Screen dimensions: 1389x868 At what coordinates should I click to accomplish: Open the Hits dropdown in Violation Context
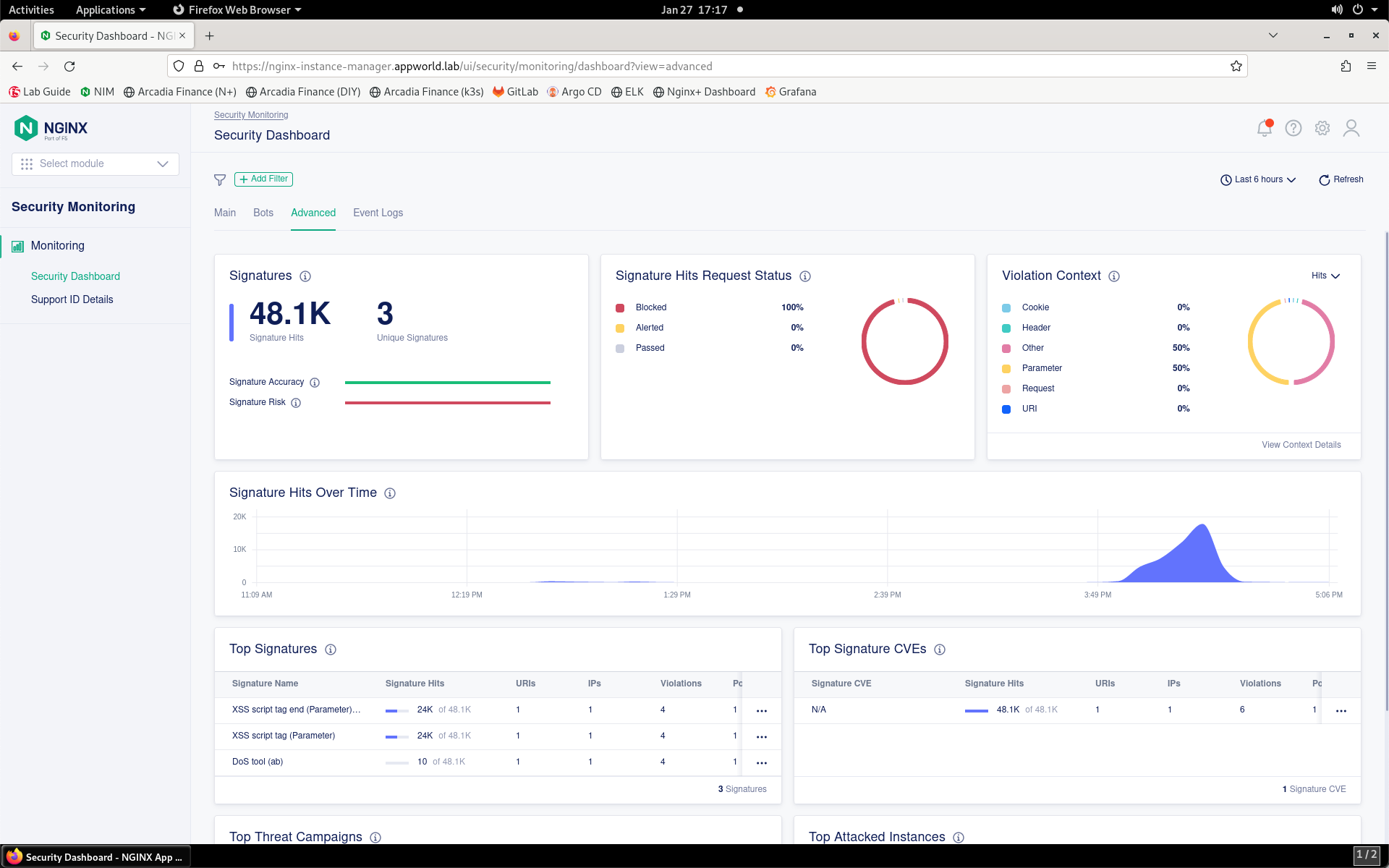click(1325, 276)
